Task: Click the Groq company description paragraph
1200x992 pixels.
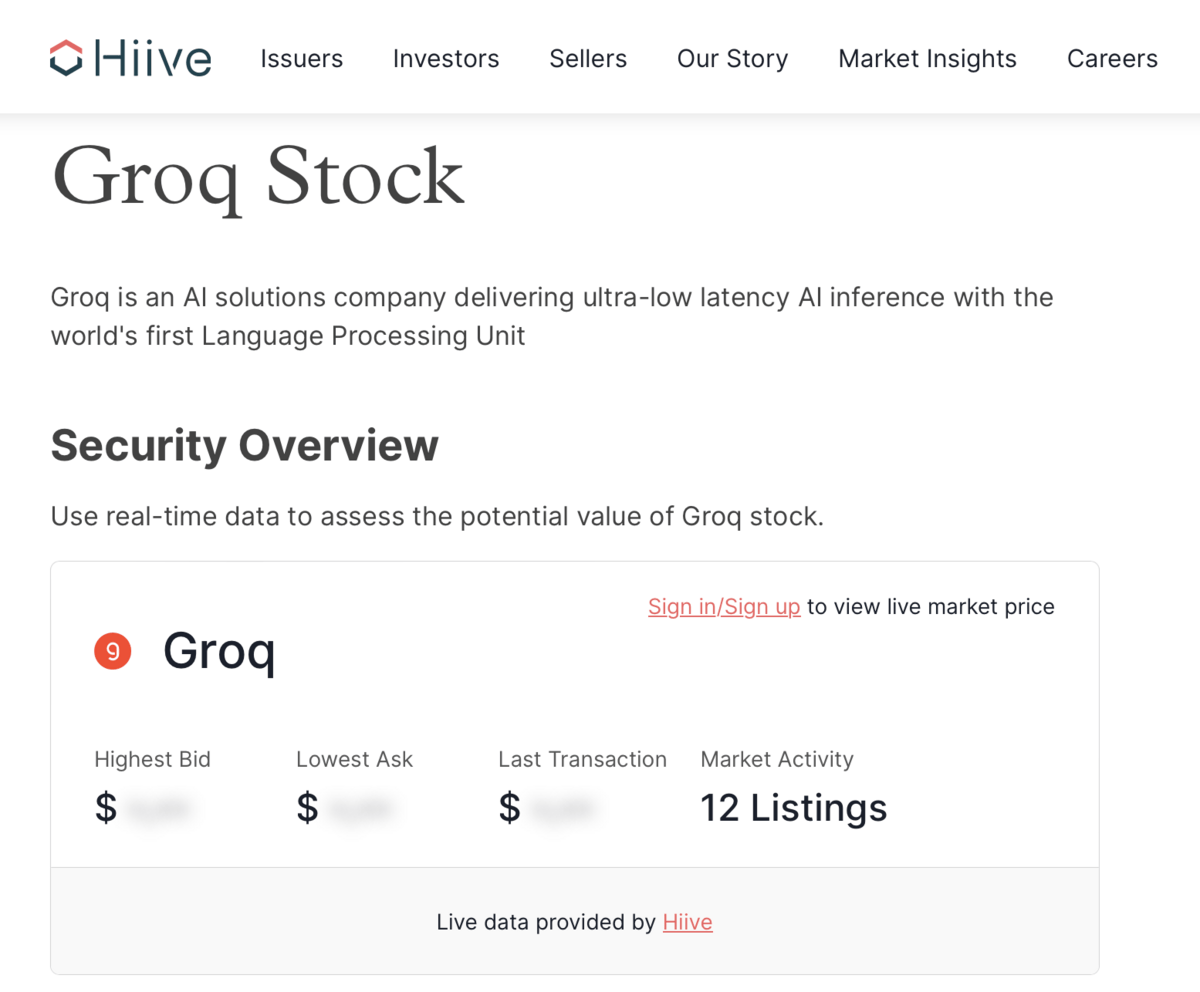Action: pyautogui.click(x=552, y=316)
